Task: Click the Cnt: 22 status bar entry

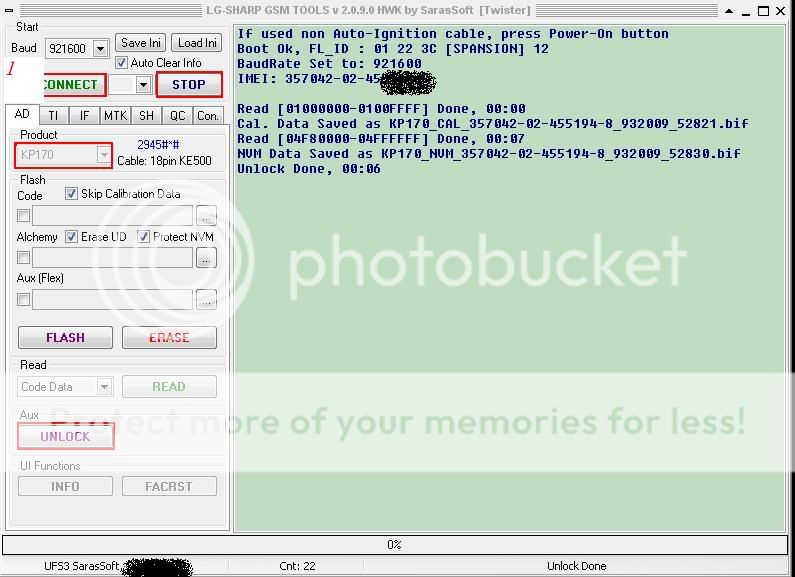Action: [x=297, y=566]
